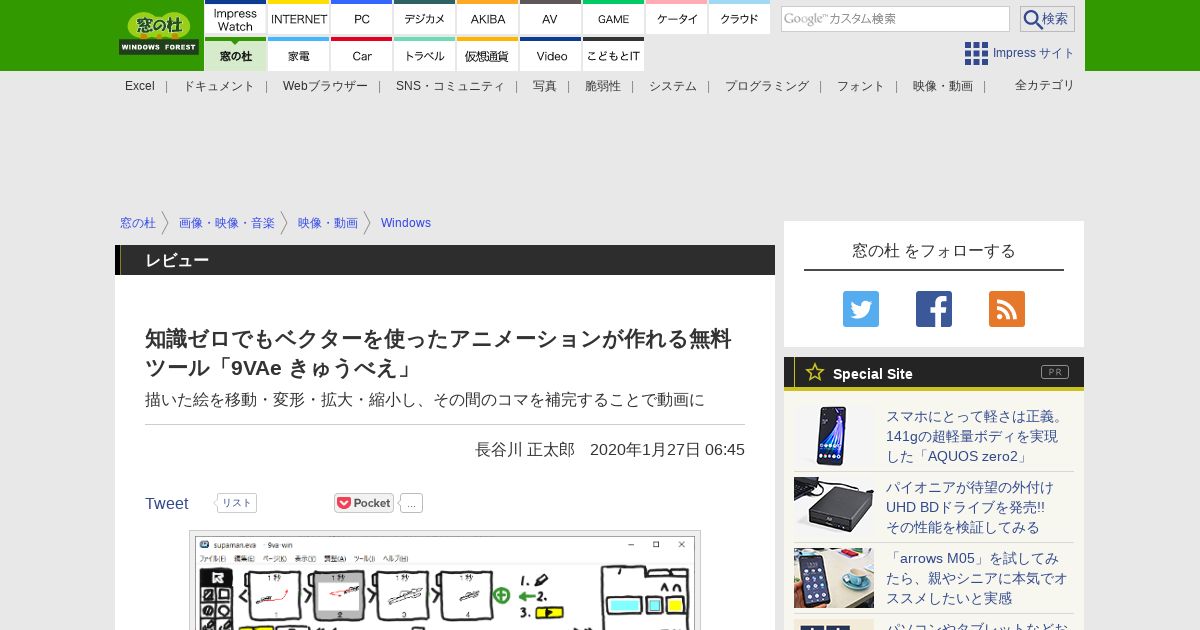
Task: Open the arrows M05 phone thumbnail
Action: [834, 578]
